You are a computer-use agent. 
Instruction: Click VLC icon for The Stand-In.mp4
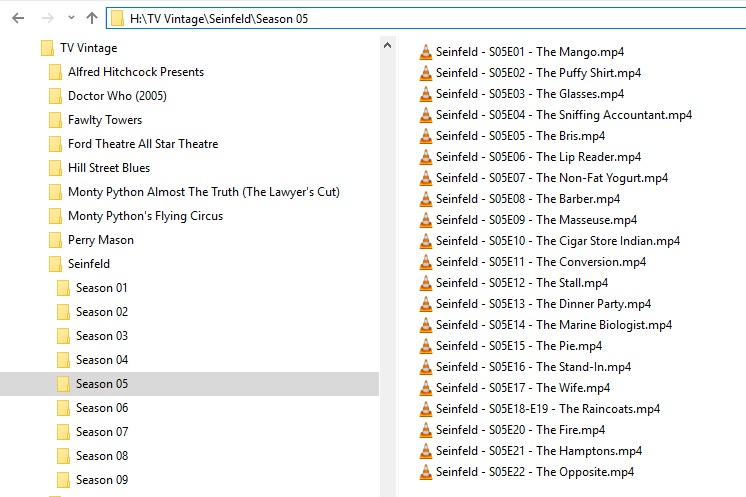click(x=426, y=367)
